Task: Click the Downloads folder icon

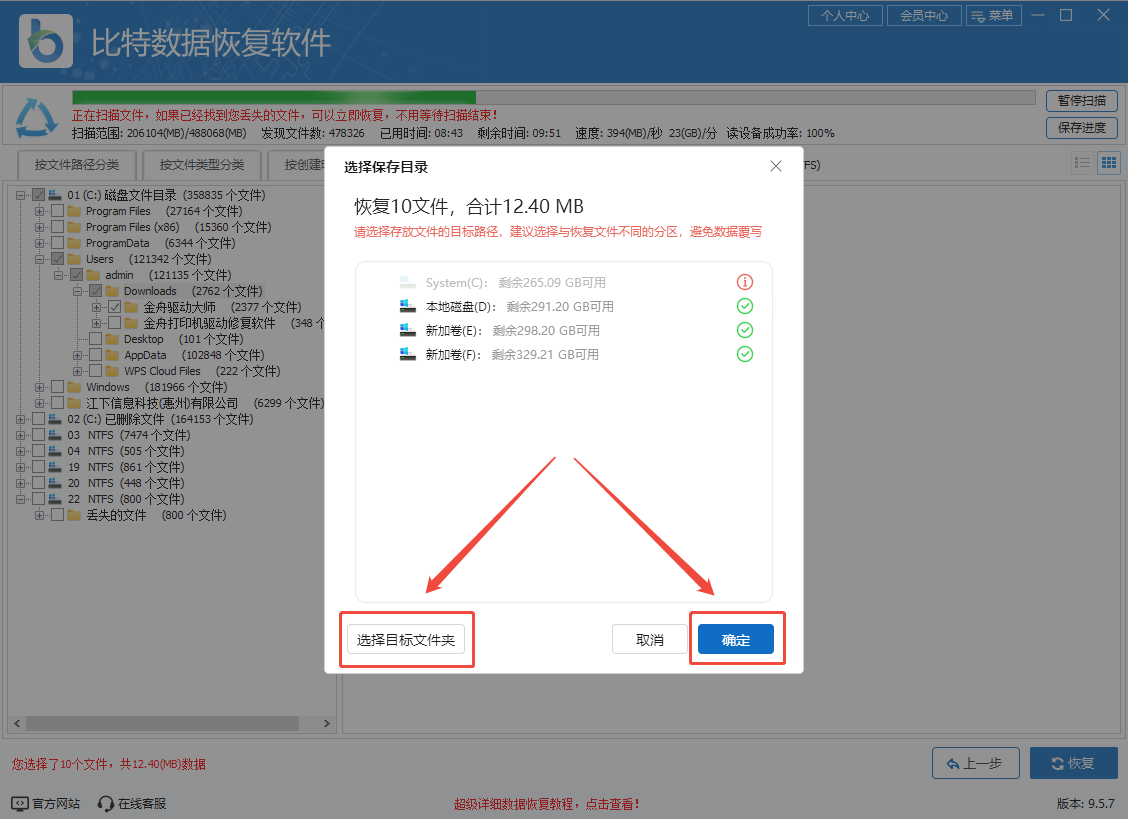Action: 112,291
